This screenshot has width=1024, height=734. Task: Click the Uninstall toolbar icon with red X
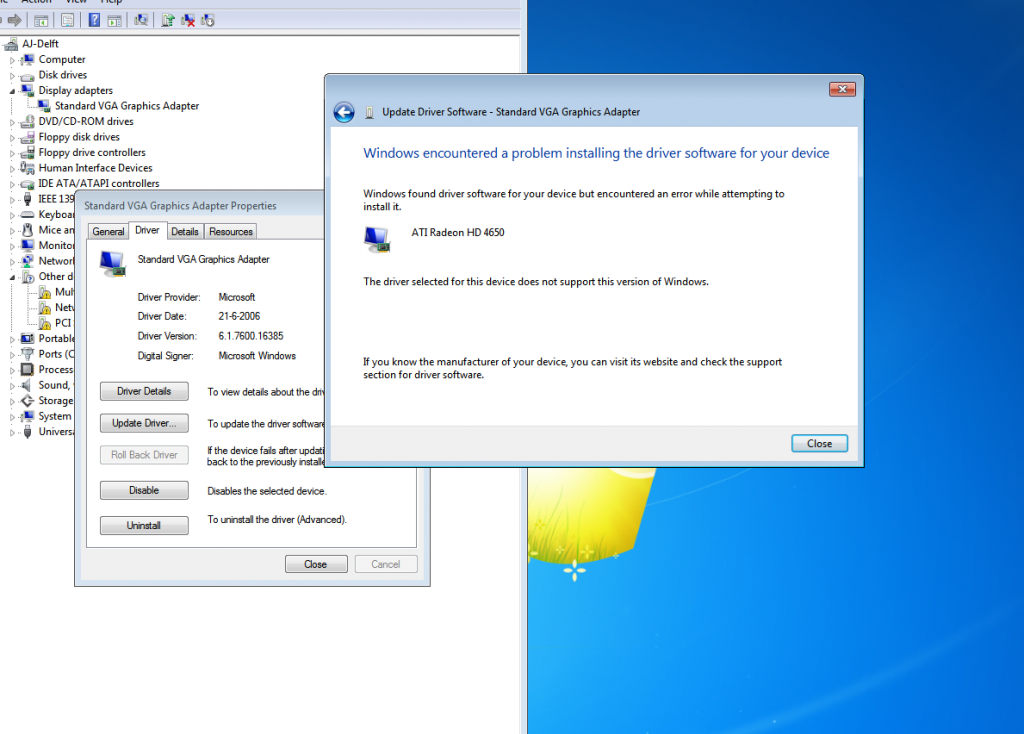pyautogui.click(x=188, y=20)
